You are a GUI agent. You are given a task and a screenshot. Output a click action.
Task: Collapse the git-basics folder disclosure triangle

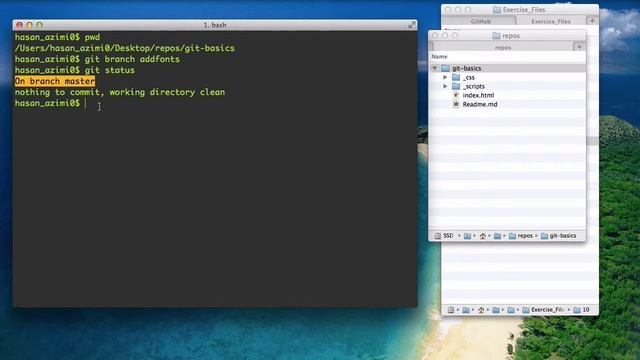point(435,68)
